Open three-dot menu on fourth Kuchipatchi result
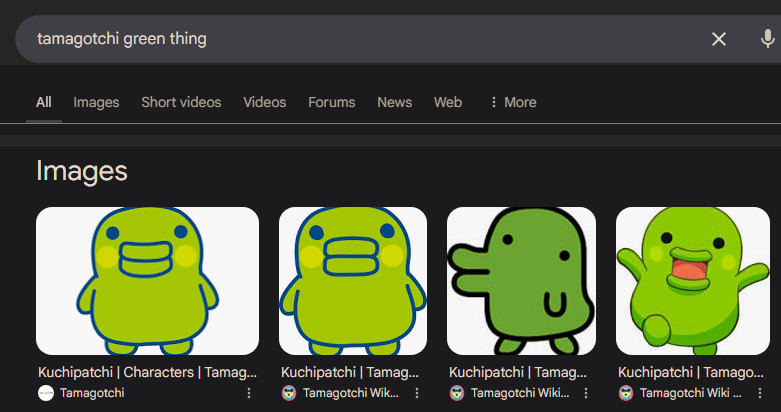Viewport: 781px width, 412px height. pyautogui.click(x=760, y=393)
